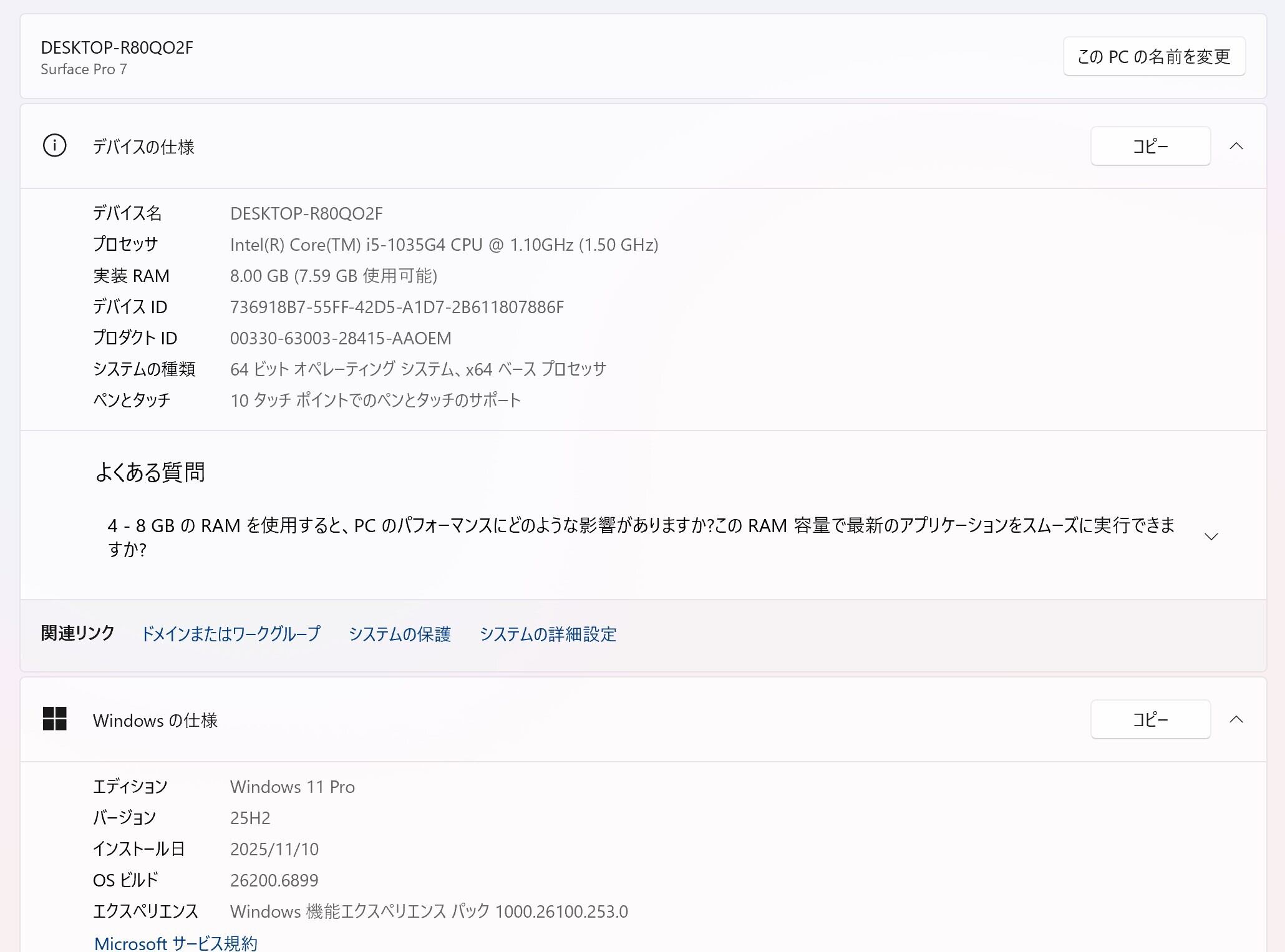Click the device ID value text
The width and height of the screenshot is (1285, 952).
coord(397,307)
